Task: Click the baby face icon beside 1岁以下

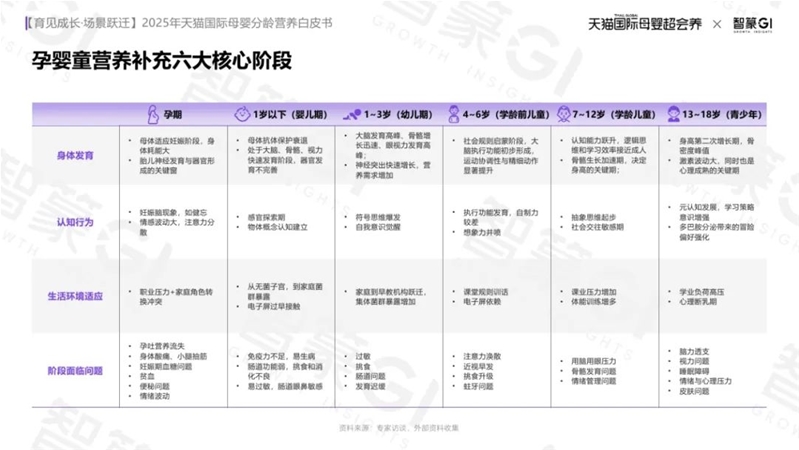Action: (x=242, y=114)
